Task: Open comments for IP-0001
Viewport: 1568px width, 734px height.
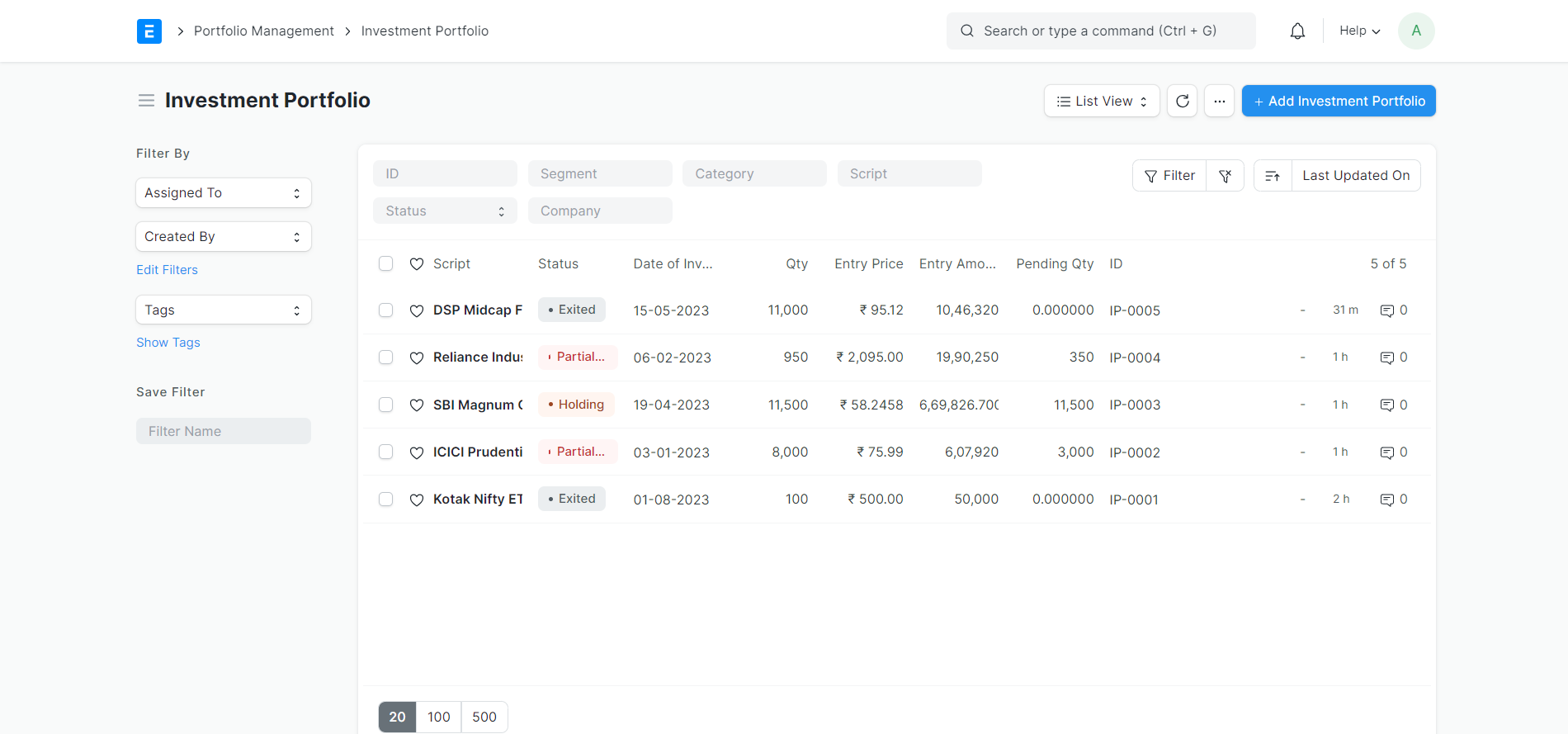Action: click(1394, 500)
